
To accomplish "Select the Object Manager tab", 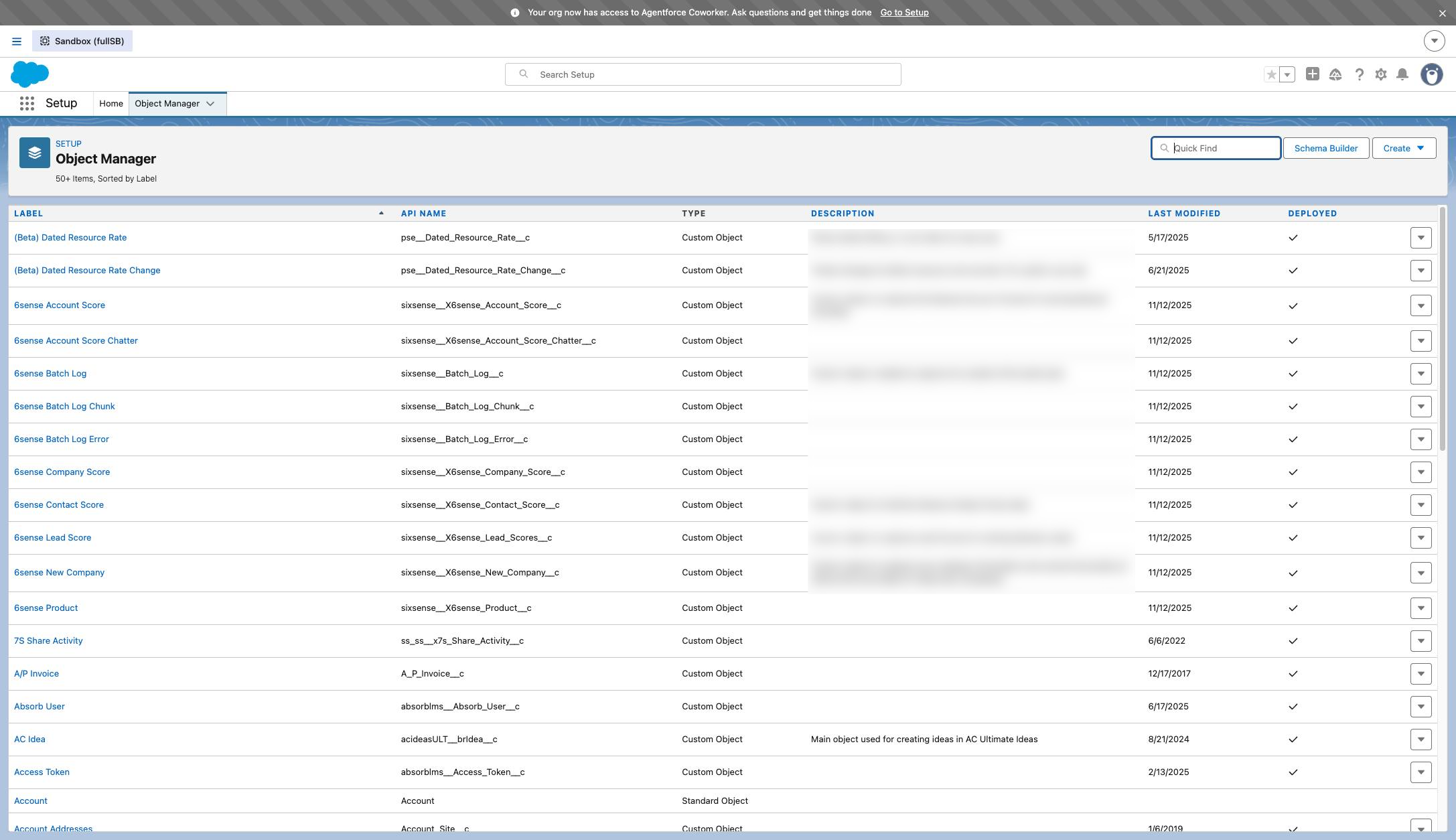I will [x=167, y=104].
